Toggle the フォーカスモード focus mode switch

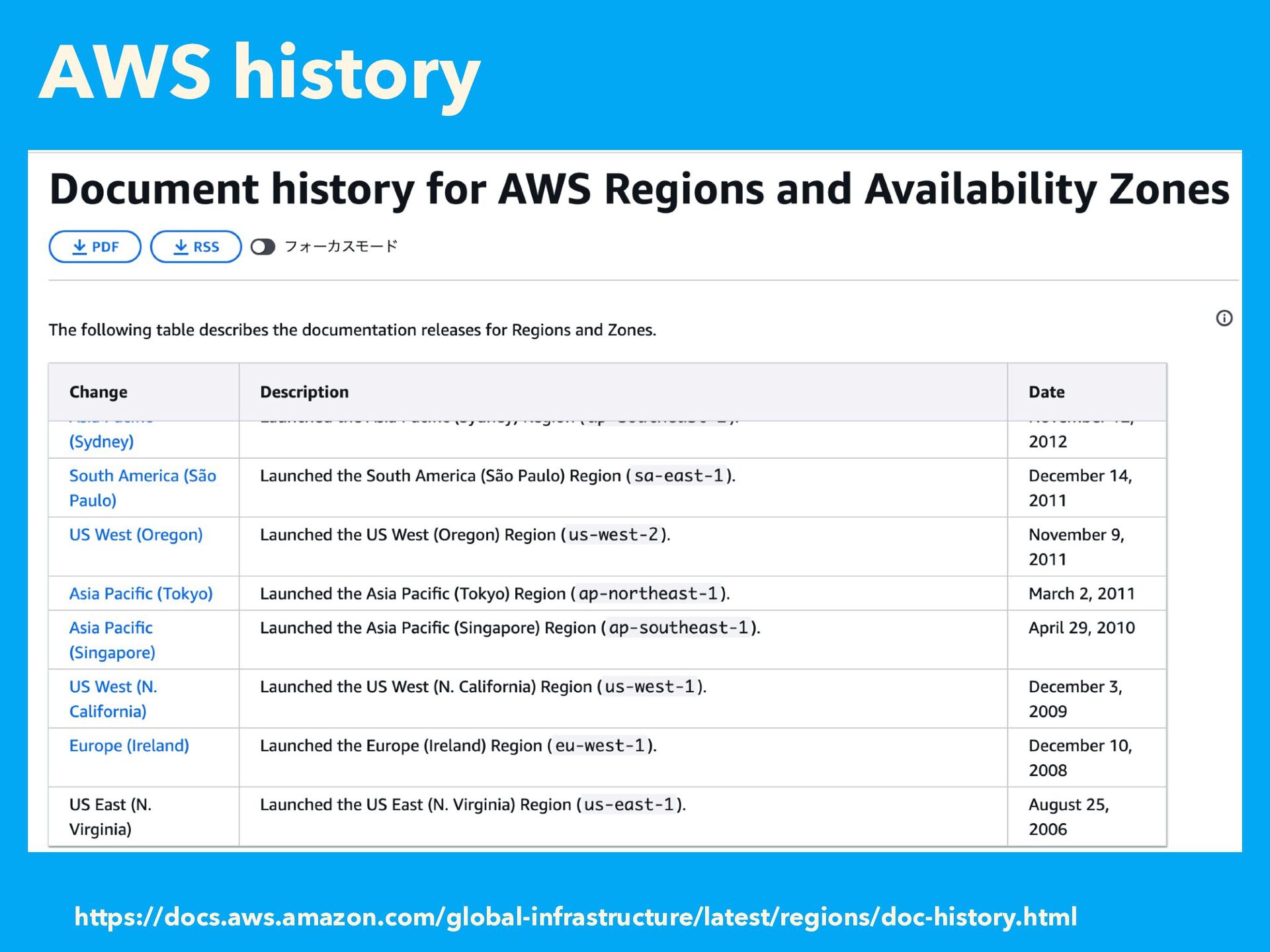tap(263, 247)
